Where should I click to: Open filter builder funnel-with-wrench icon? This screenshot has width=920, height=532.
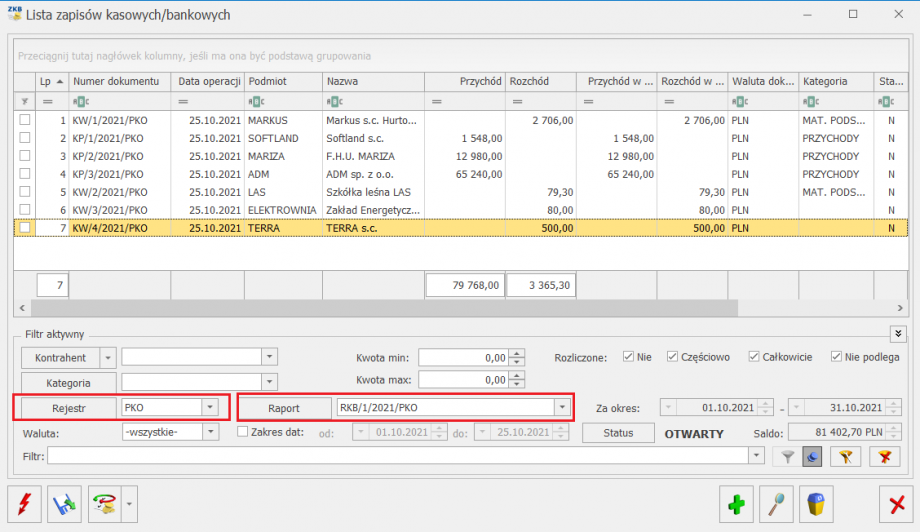pyautogui.click(x=845, y=456)
